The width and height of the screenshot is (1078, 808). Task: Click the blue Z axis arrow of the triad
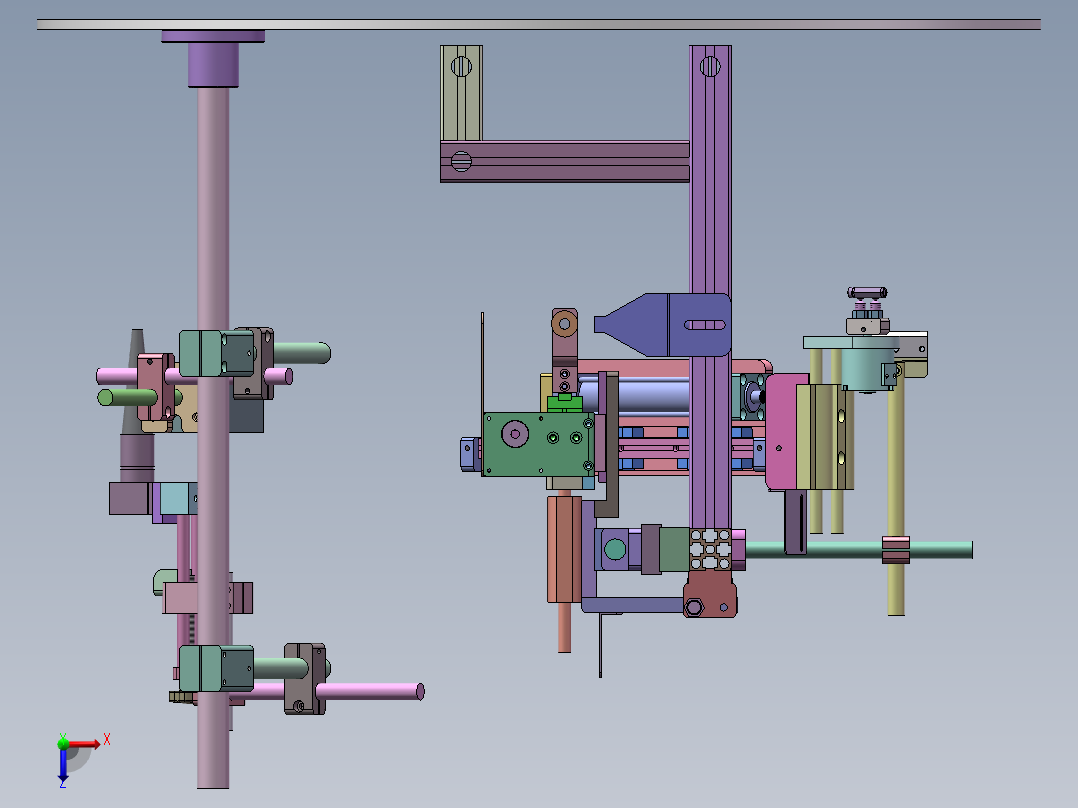point(63,765)
